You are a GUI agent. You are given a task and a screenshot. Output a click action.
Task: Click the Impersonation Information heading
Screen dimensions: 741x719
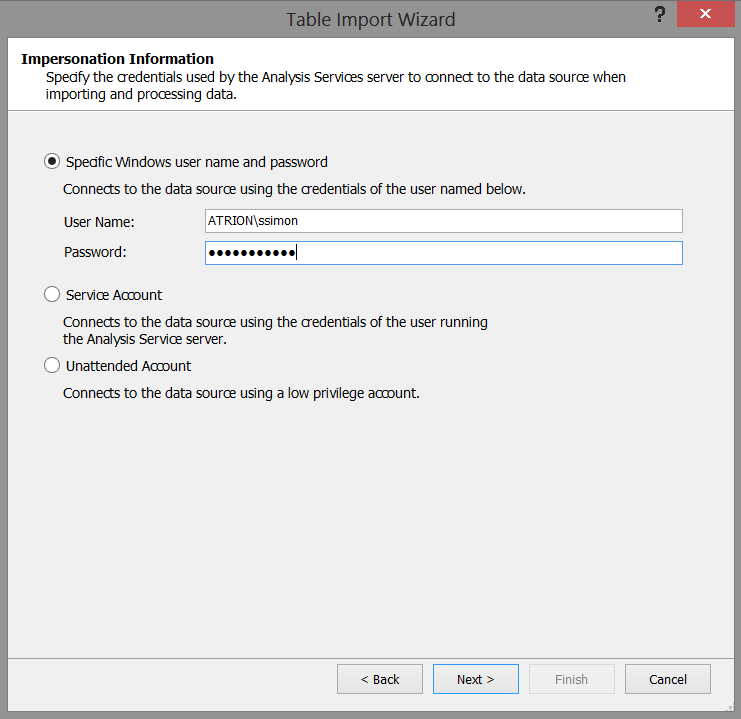tap(117, 59)
